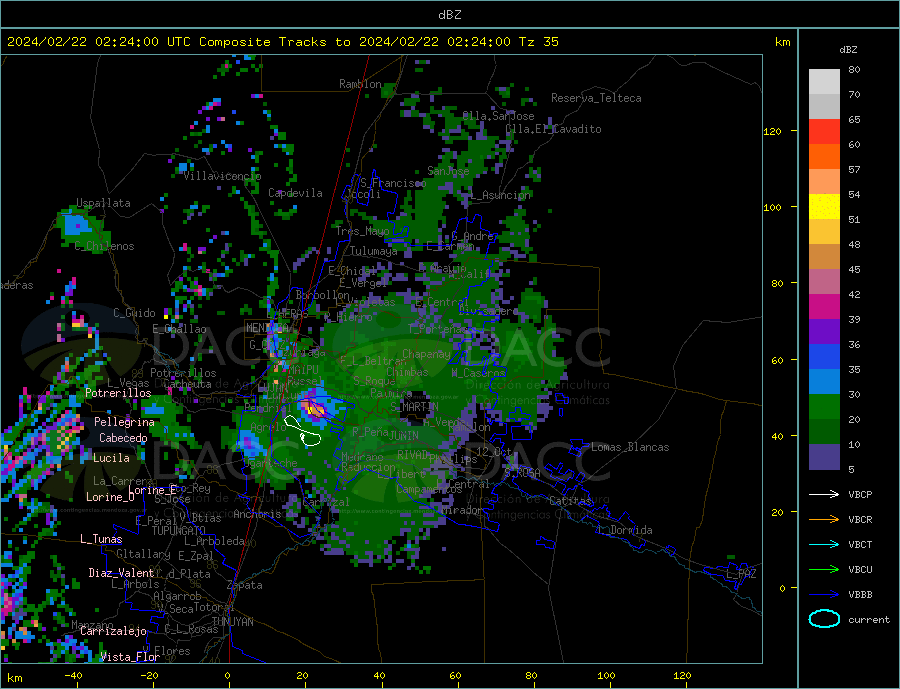The height and width of the screenshot is (689, 900).
Task: Pick the light gray 70-80 dBZ swatch
Action: point(824,82)
